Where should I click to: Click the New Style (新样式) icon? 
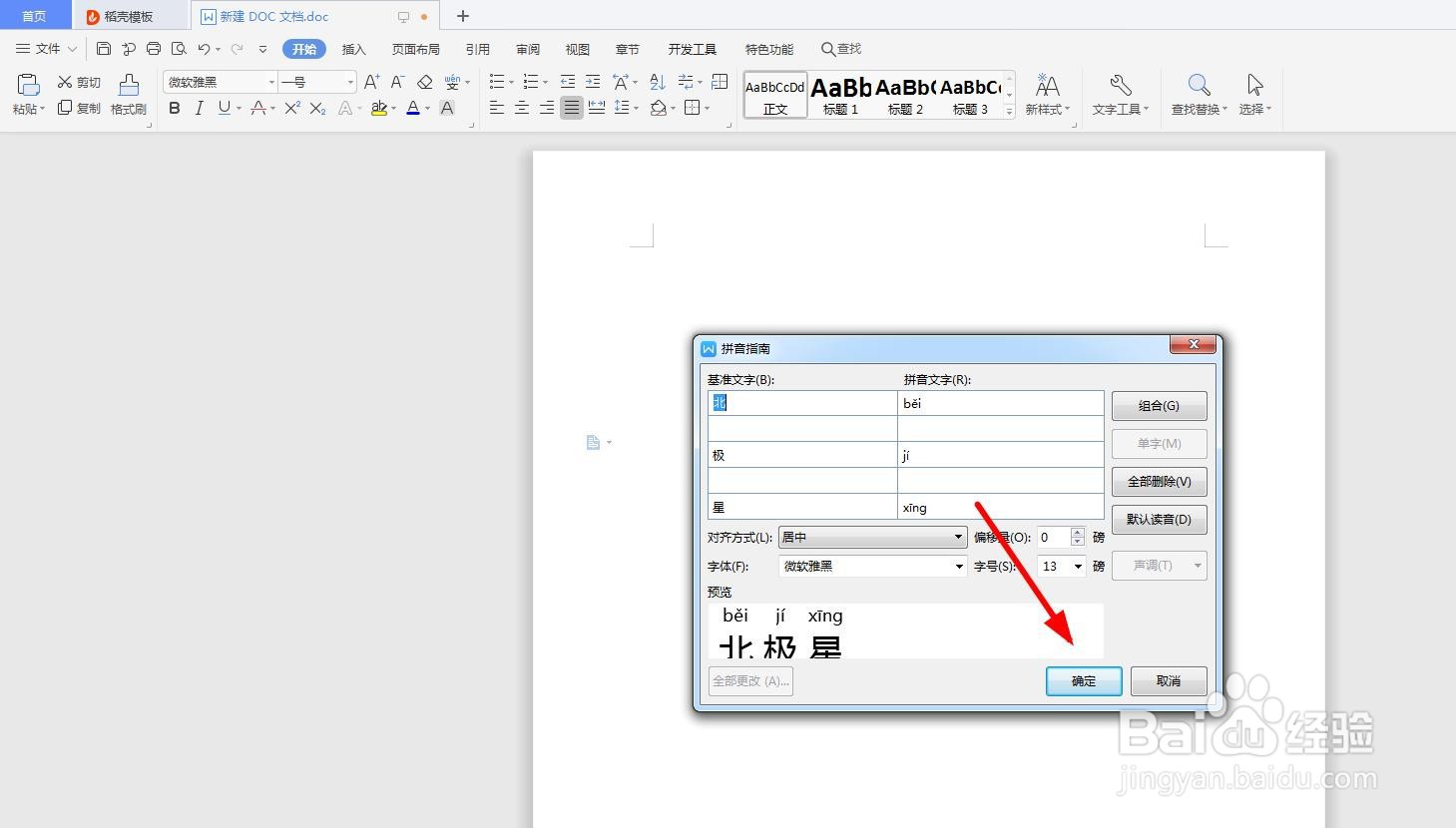click(x=1047, y=85)
